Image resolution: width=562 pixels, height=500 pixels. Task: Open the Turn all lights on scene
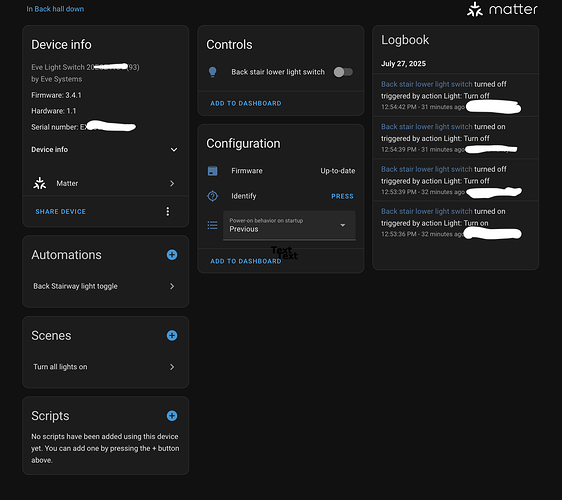tap(104, 367)
